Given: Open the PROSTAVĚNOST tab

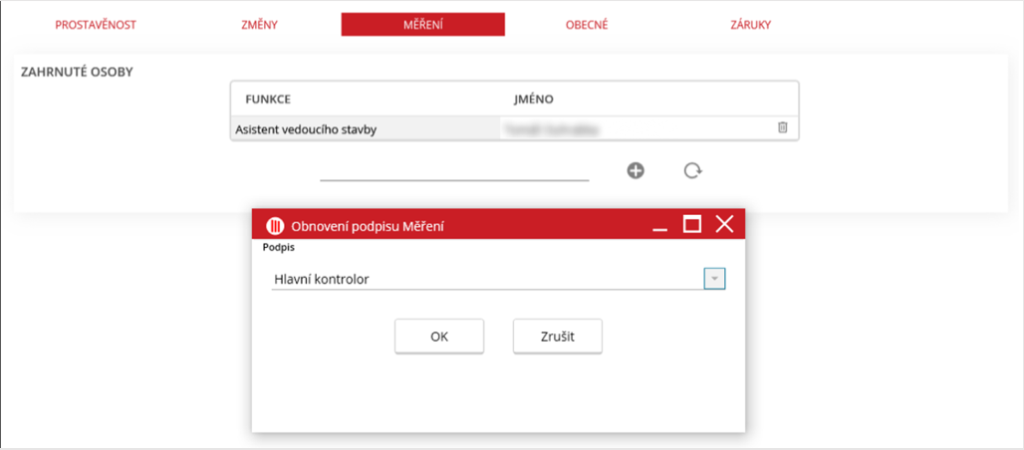Looking at the screenshot, I should click(95, 25).
